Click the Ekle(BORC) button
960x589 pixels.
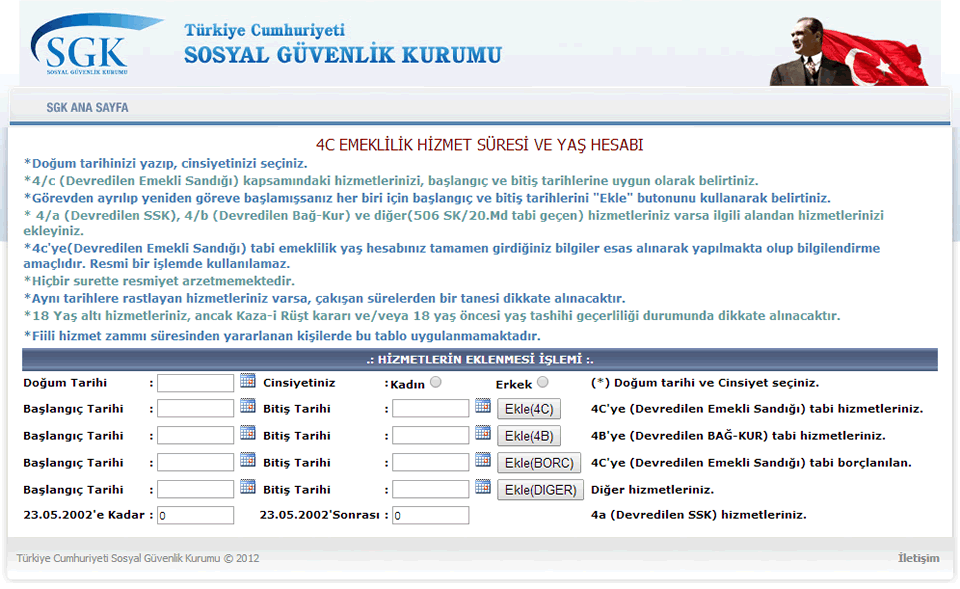(x=539, y=463)
